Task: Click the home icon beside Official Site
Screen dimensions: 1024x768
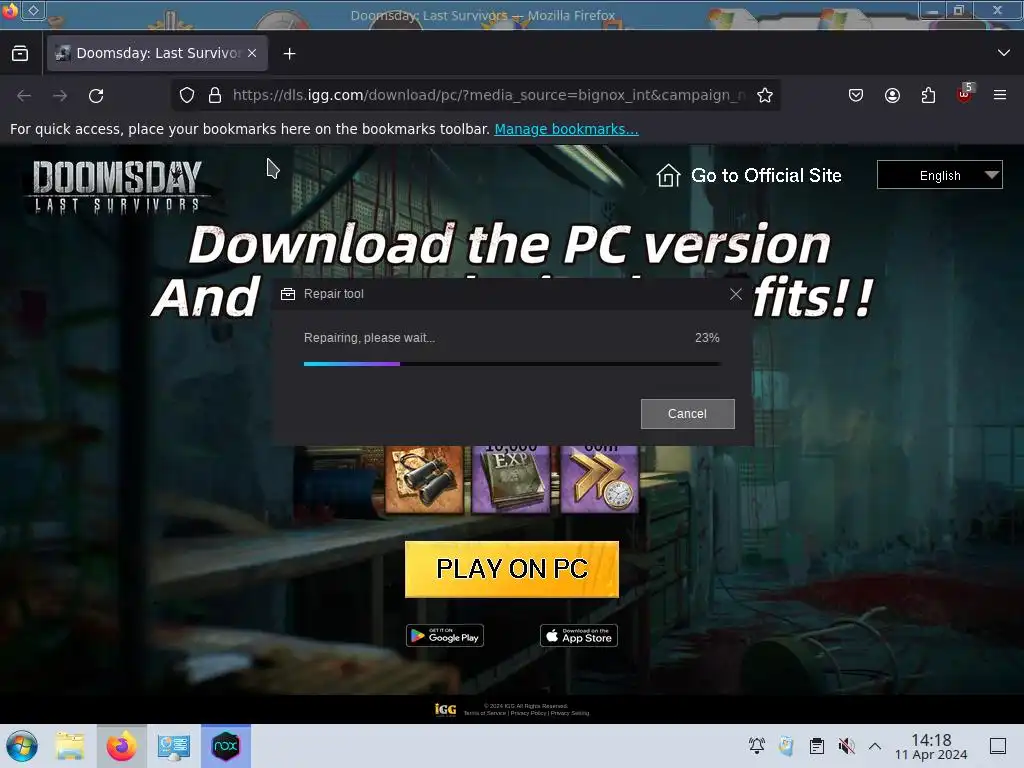Action: [668, 176]
